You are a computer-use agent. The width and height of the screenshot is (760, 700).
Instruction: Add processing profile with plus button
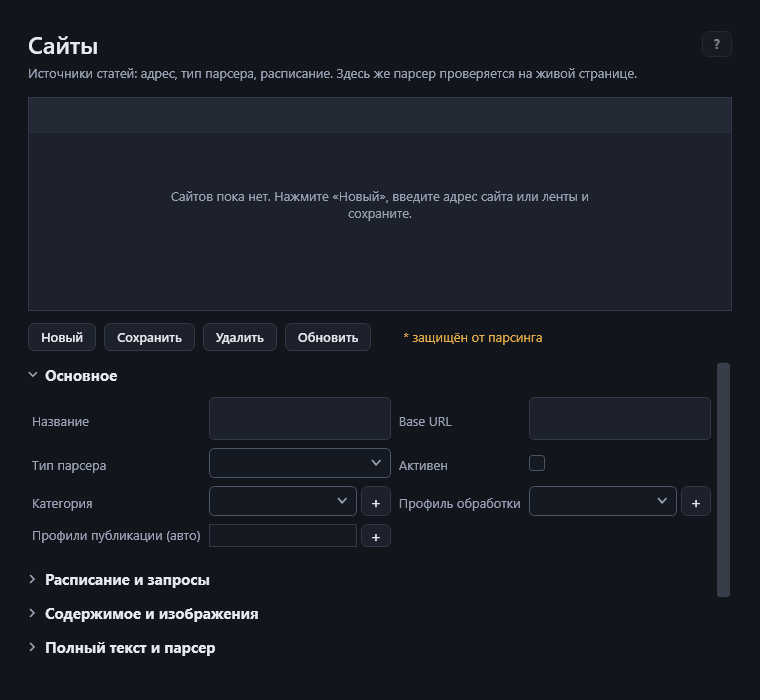696,501
